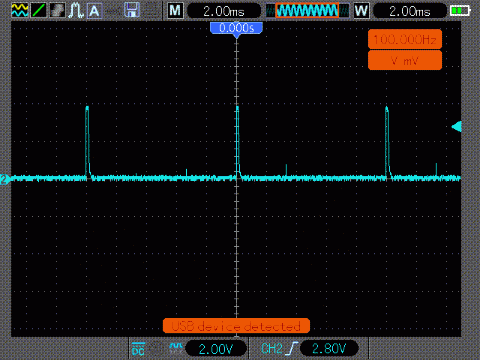Click the channel 2 ground reference marker
The width and height of the screenshot is (480, 360).
(5, 180)
